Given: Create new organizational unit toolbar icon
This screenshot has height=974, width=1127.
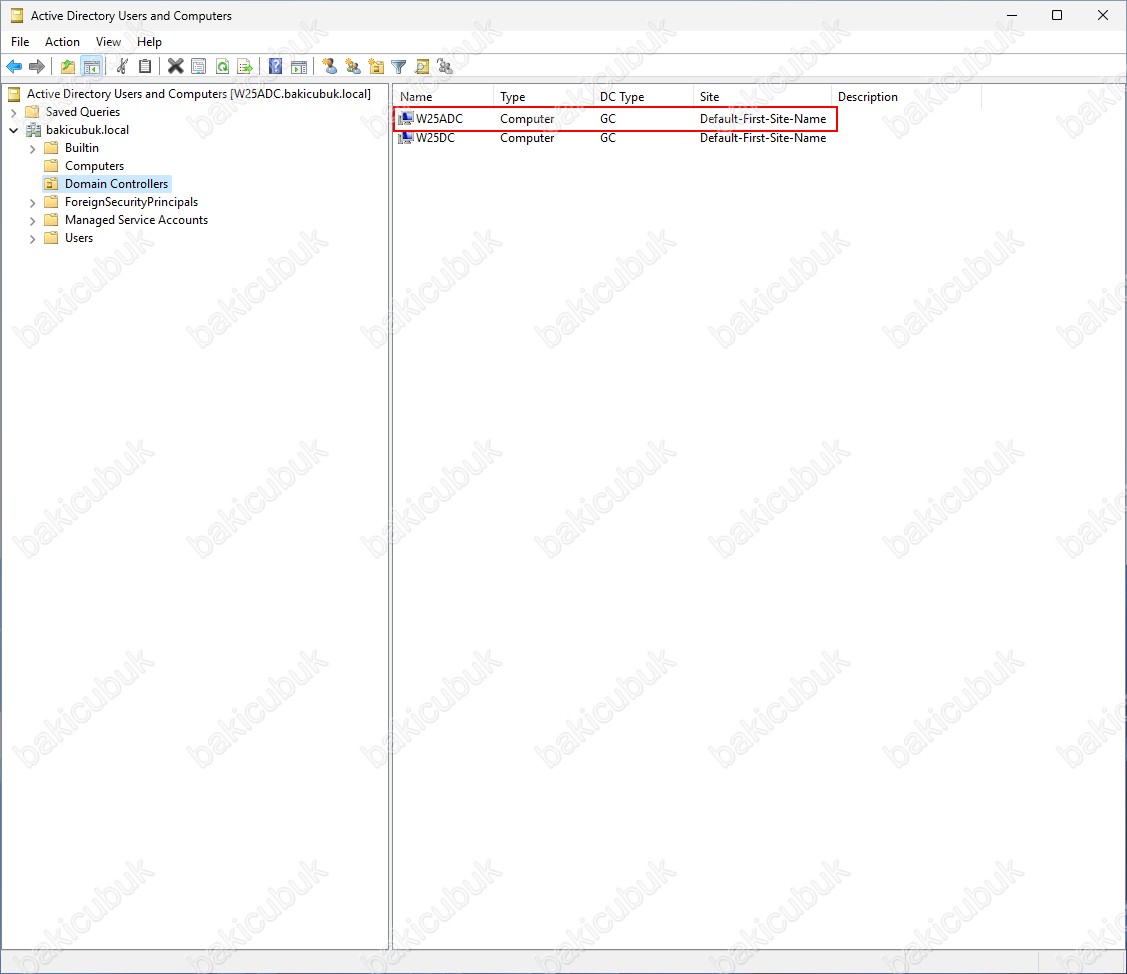Looking at the screenshot, I should pyautogui.click(x=376, y=67).
